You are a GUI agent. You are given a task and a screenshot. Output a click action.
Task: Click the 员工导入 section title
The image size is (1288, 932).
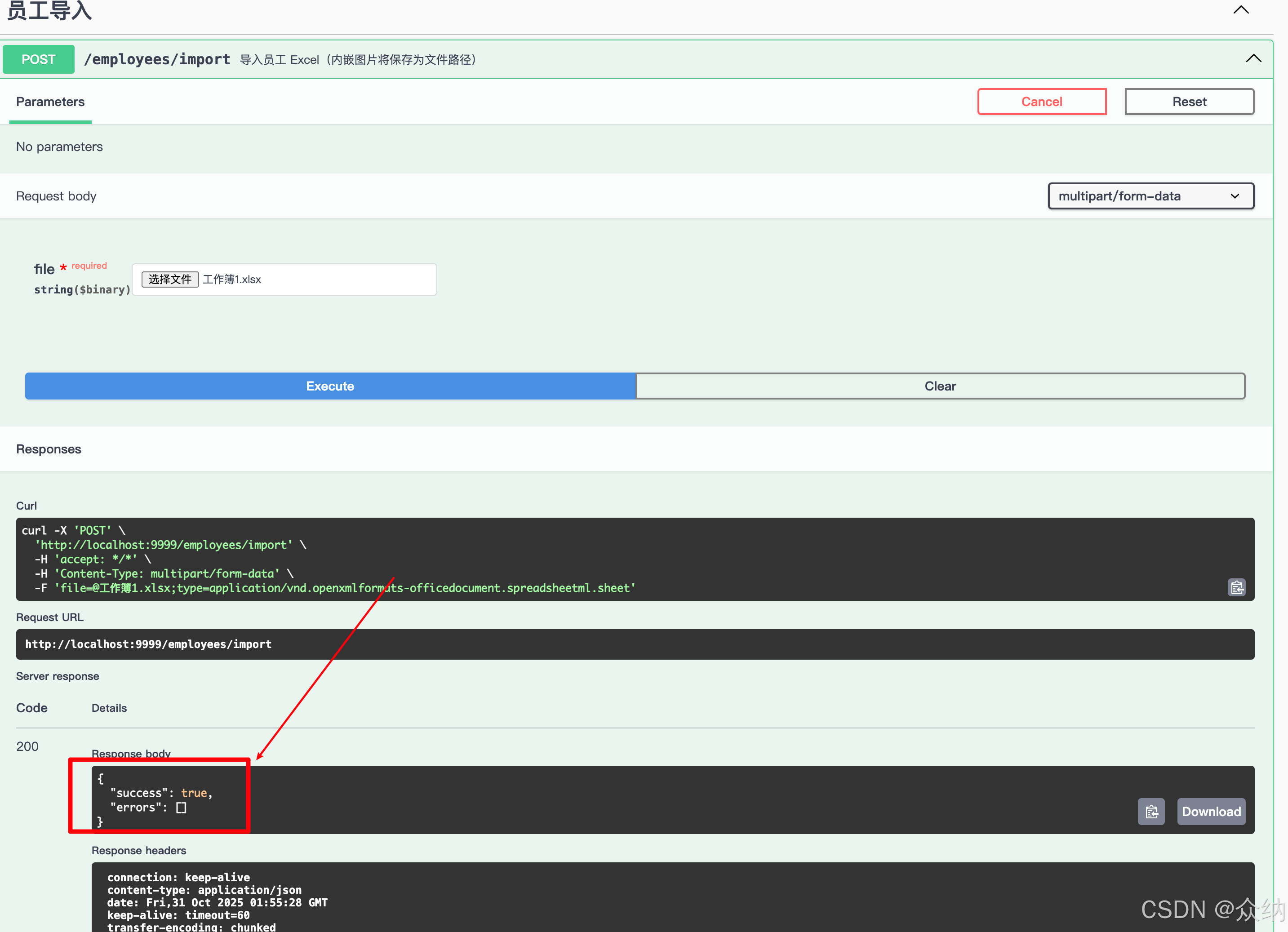49,10
